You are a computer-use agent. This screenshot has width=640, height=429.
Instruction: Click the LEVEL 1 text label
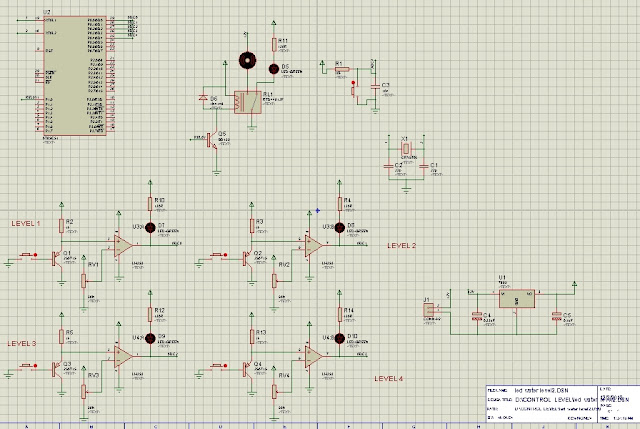click(26, 224)
